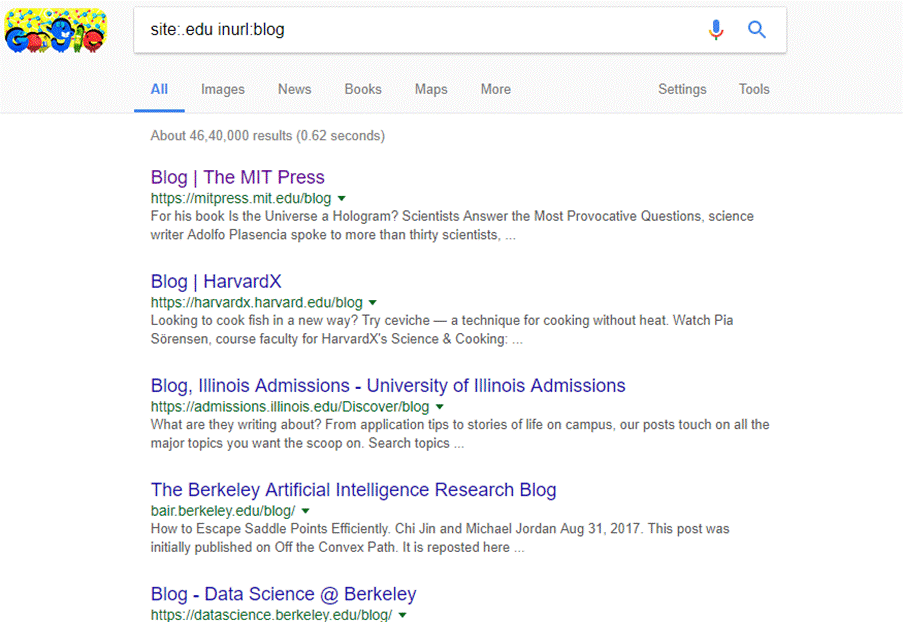Viewport: 903px width, 622px height.
Task: Expand dropdown arrow beside mitpress.mit.edu URL
Action: 342,198
